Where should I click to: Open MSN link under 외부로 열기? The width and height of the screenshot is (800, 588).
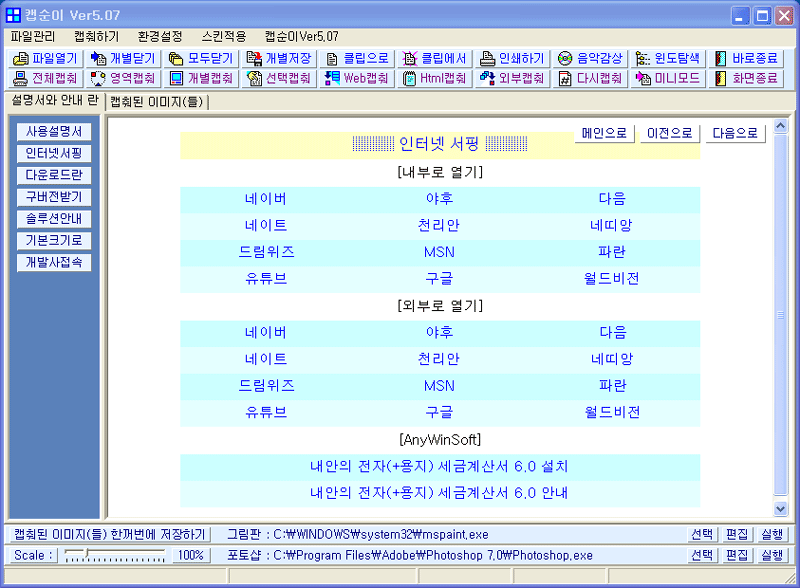[439, 385]
